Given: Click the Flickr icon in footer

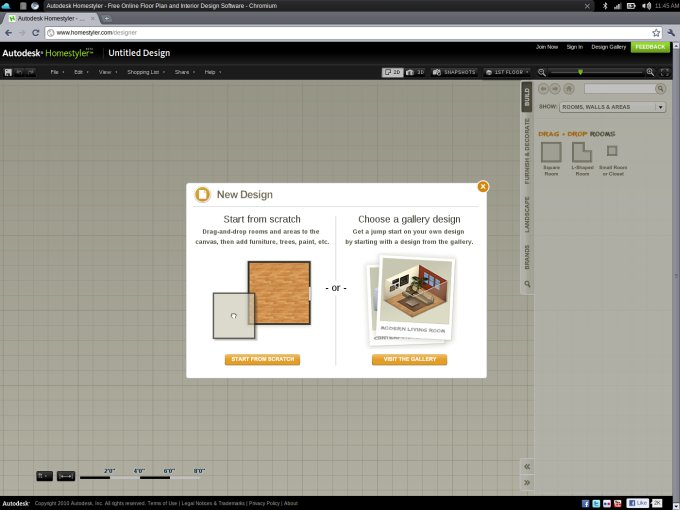Looking at the screenshot, I should [607, 503].
